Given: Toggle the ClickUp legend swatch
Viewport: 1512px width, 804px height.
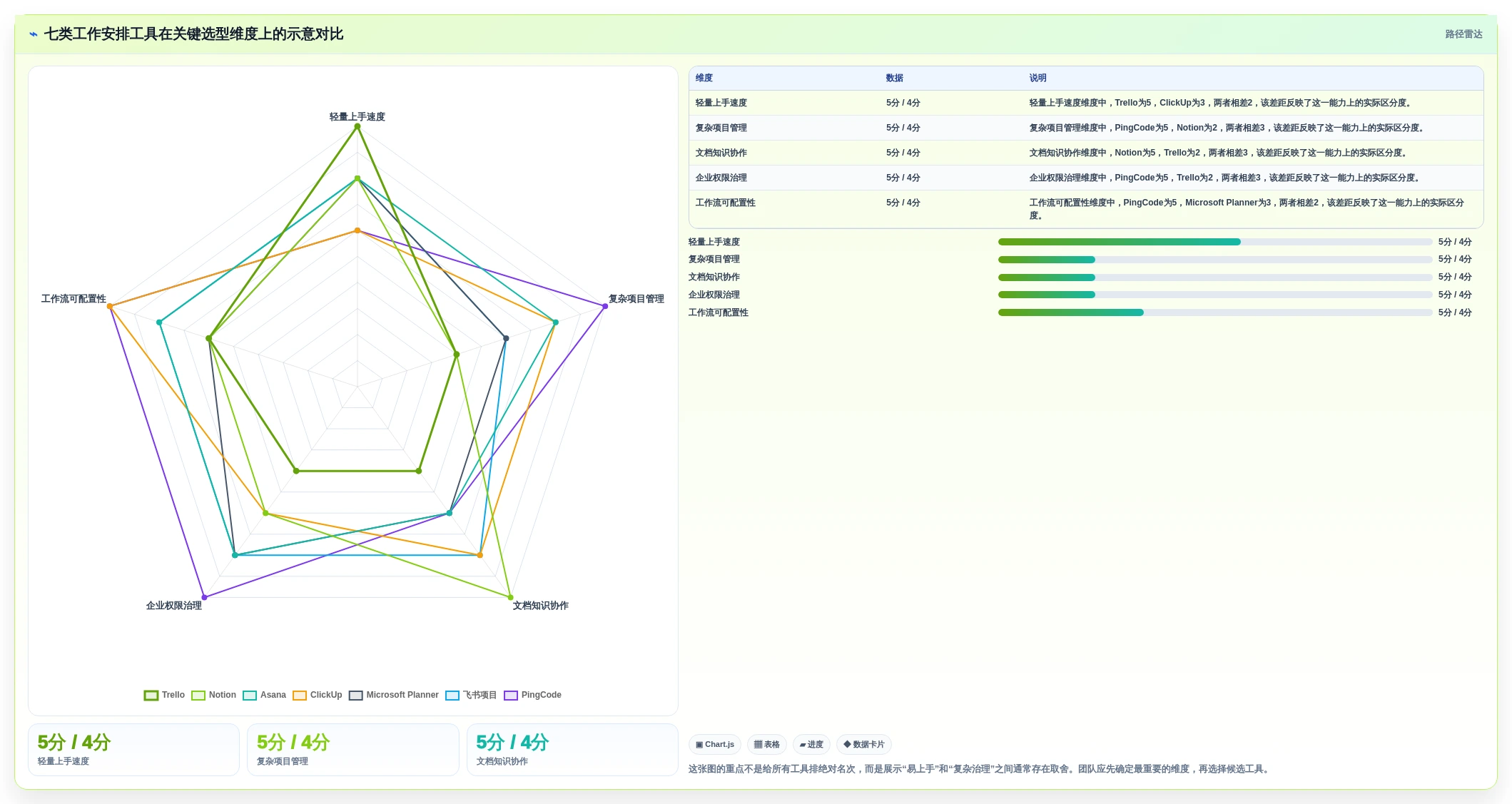Looking at the screenshot, I should point(300,696).
